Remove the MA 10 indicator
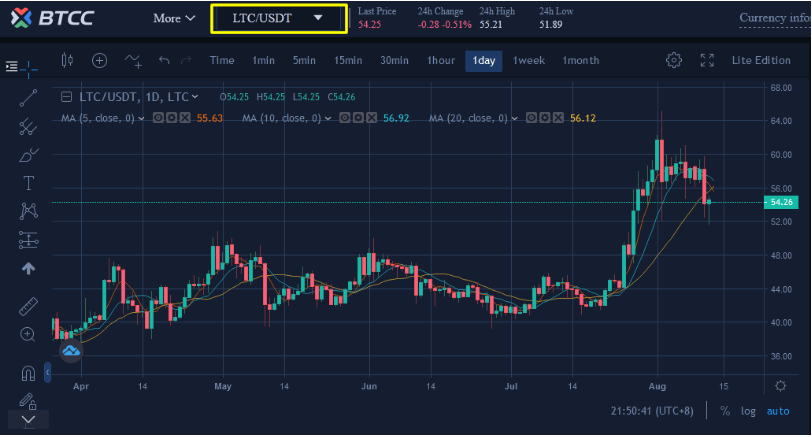This screenshot has width=812, height=437. click(371, 118)
